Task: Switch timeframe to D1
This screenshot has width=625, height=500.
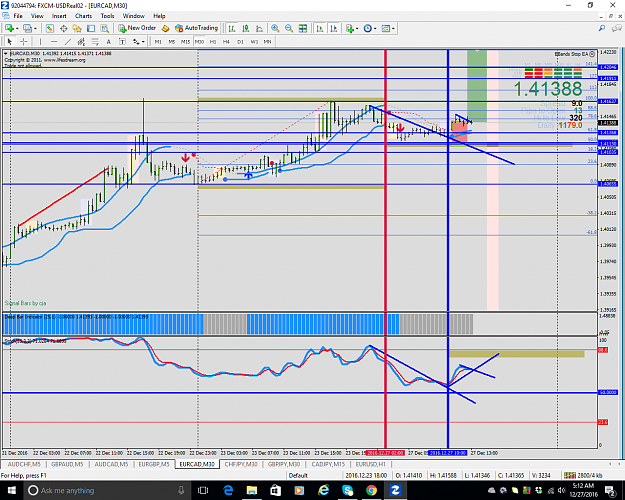Action: click(x=240, y=41)
